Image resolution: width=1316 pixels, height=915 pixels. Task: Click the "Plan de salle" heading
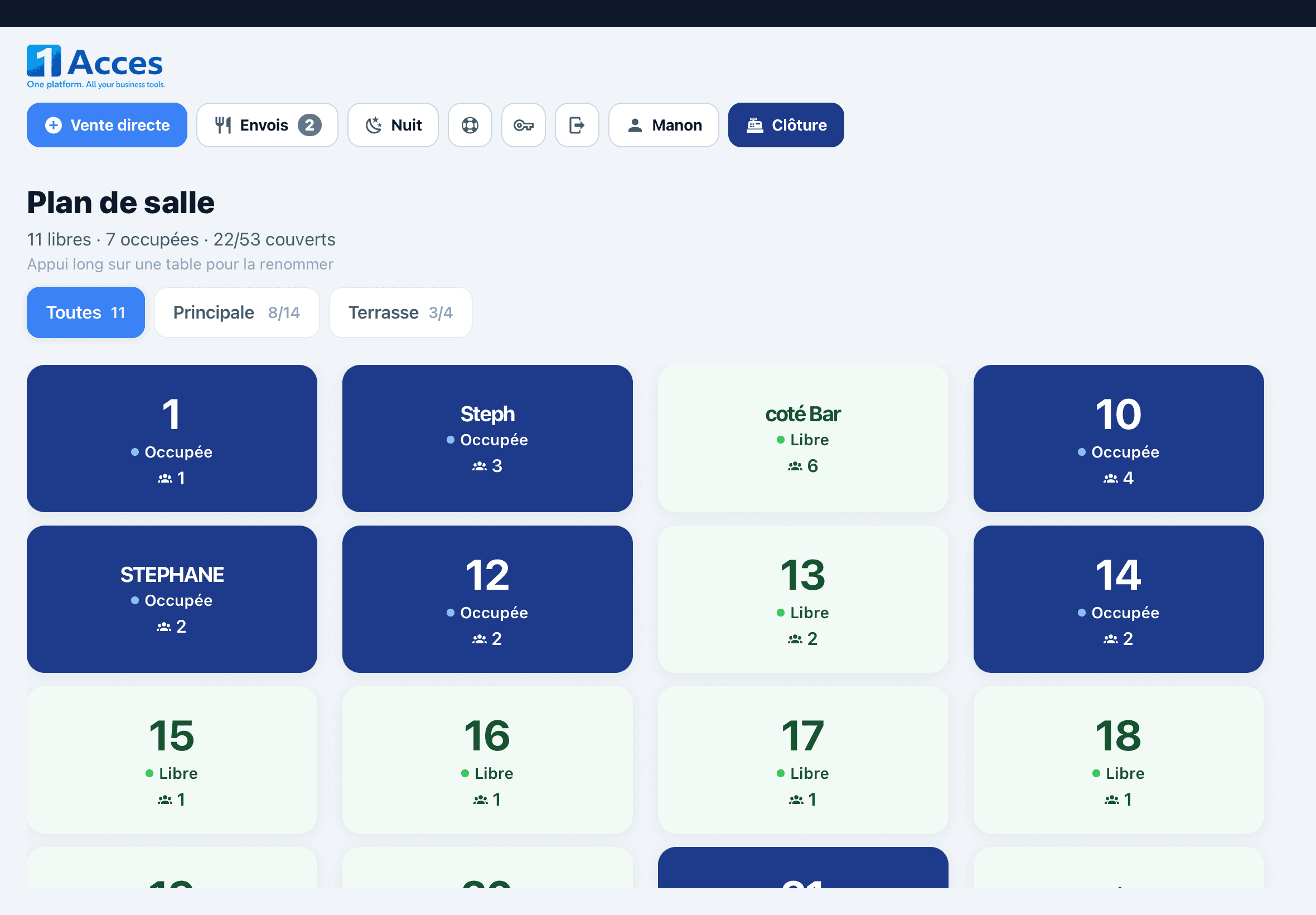[x=121, y=203]
